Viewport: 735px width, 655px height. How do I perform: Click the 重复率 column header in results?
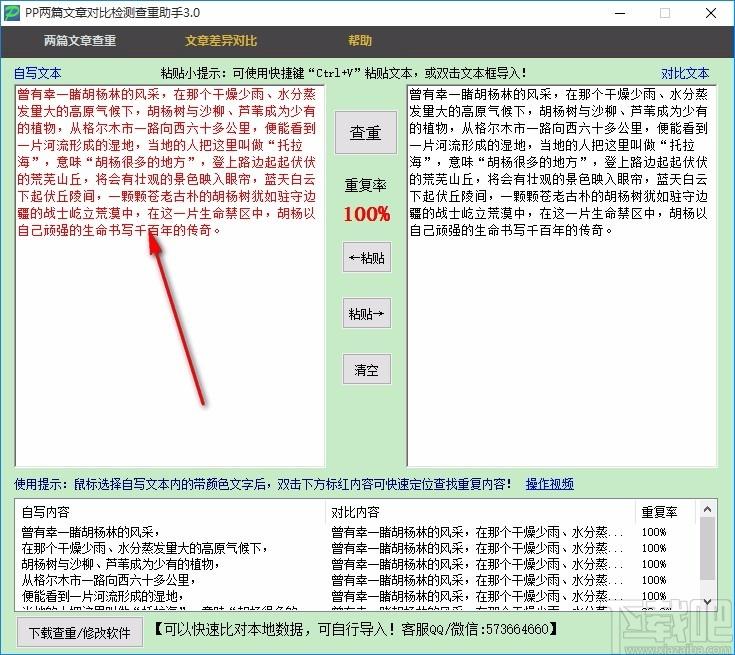click(663, 512)
